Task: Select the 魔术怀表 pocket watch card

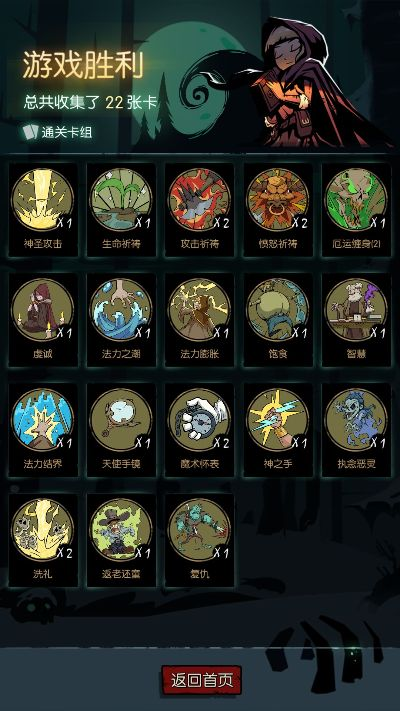Action: tap(200, 420)
